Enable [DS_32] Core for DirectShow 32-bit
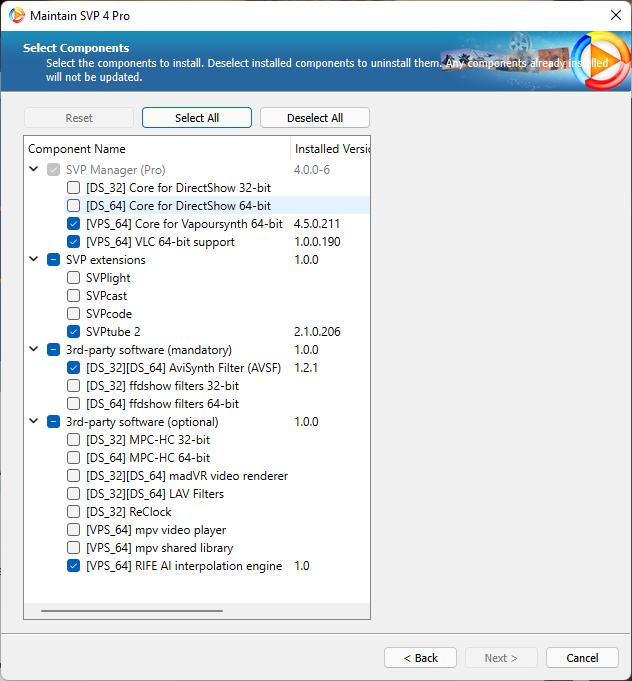 pyautogui.click(x=73, y=188)
